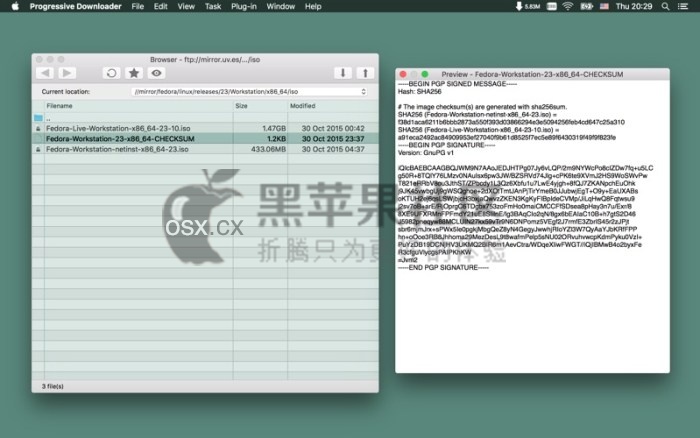Select Fedora-Workstation-netinst-x86_64-23.iso row
Screen dimensions: 700x438
[205, 150]
